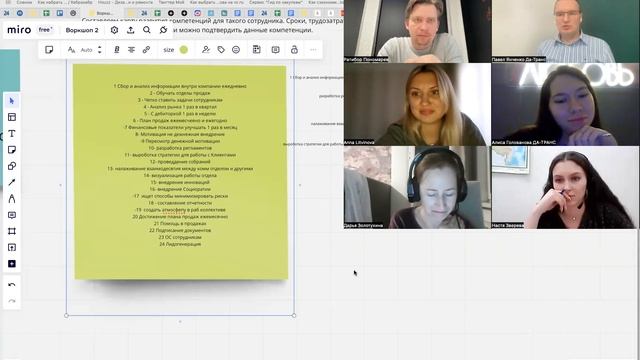The image size is (640, 360).
Task: Open Miro logo home link
Action: pyautogui.click(x=19, y=30)
